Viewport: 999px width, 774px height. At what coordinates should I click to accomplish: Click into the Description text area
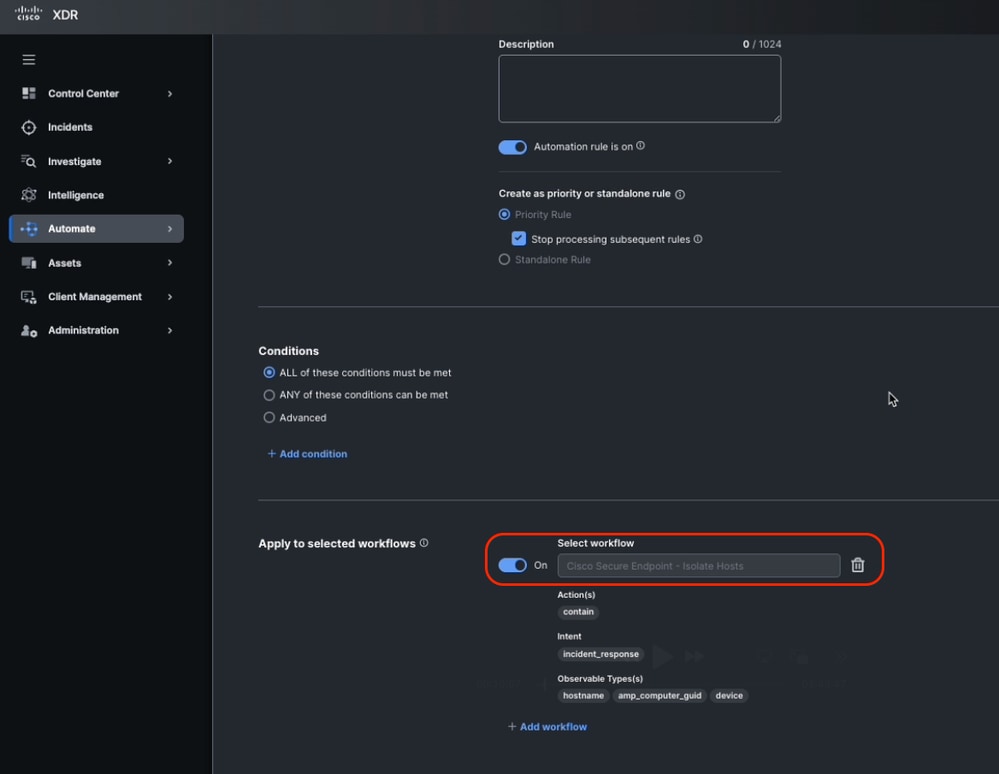coord(640,89)
